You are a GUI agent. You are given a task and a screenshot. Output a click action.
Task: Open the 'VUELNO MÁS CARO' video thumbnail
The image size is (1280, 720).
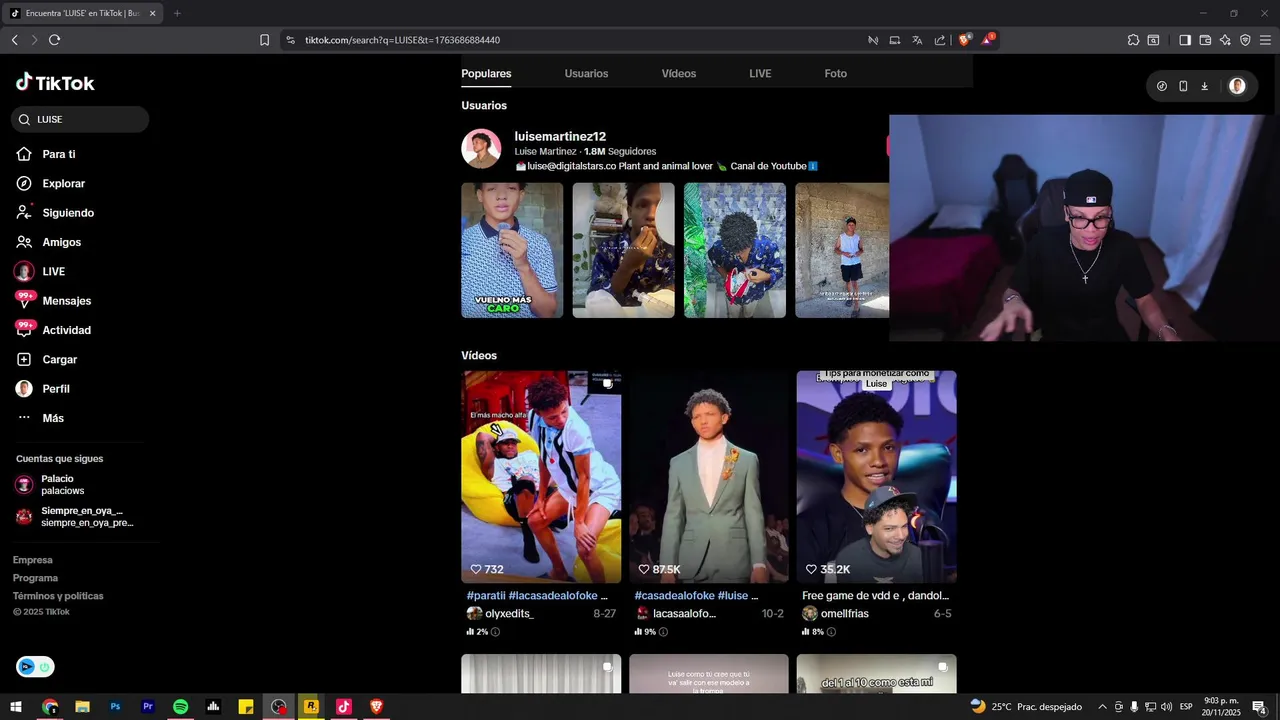pyautogui.click(x=512, y=250)
